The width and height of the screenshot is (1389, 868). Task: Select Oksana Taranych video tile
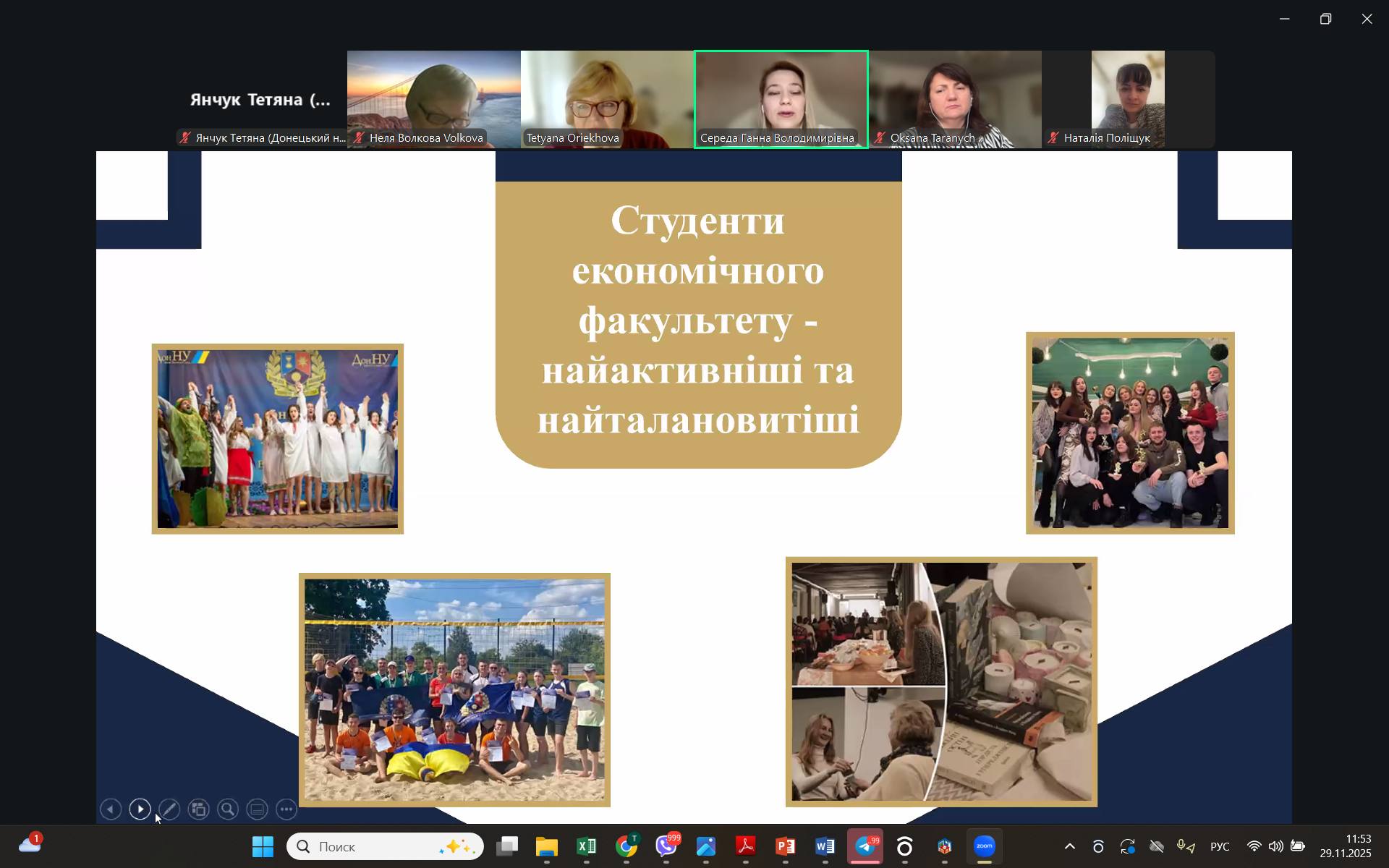tap(954, 99)
